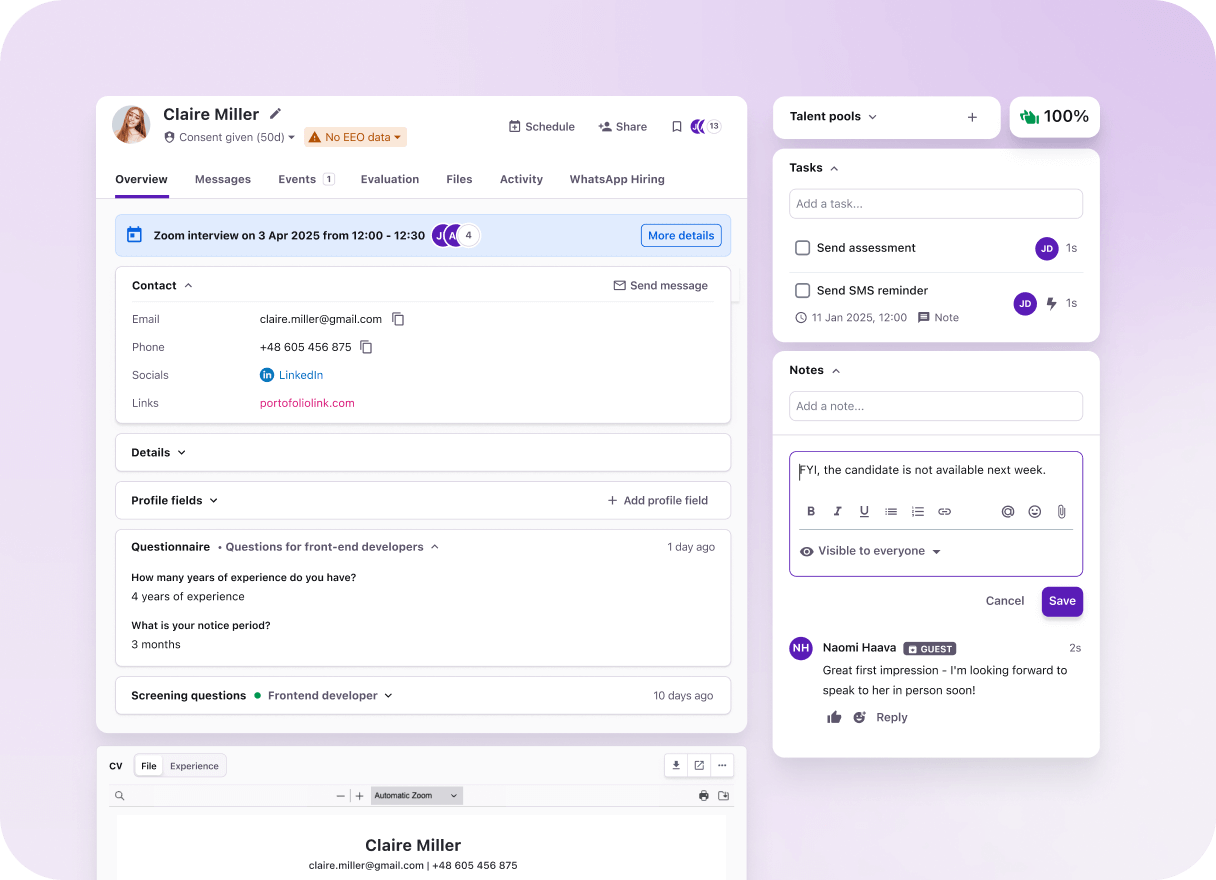Open the Messages tab
The height and width of the screenshot is (880, 1216).
pyautogui.click(x=223, y=179)
